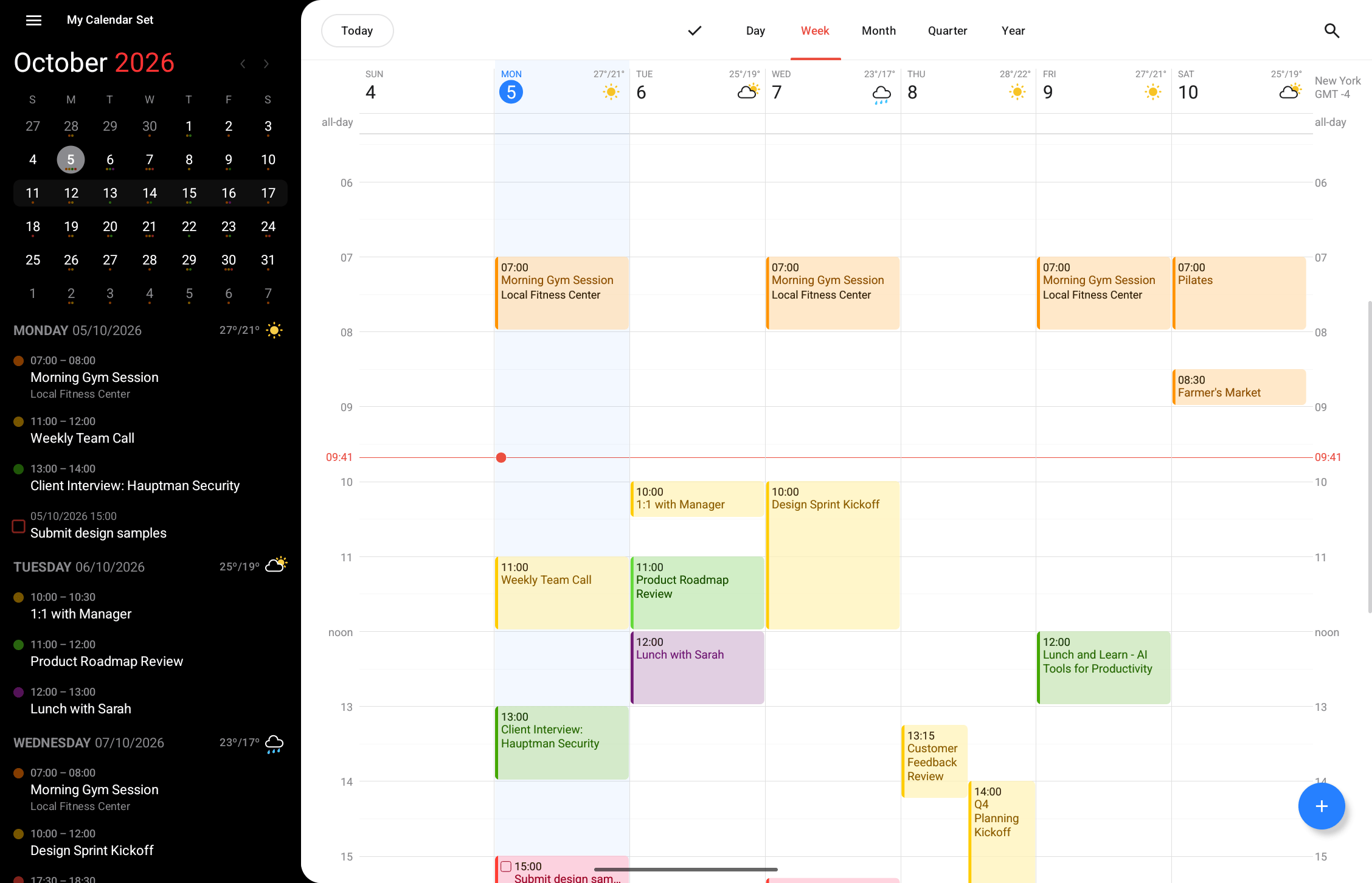This screenshot has height=883, width=1372.
Task: Go to next month with right chevron
Action: click(266, 64)
